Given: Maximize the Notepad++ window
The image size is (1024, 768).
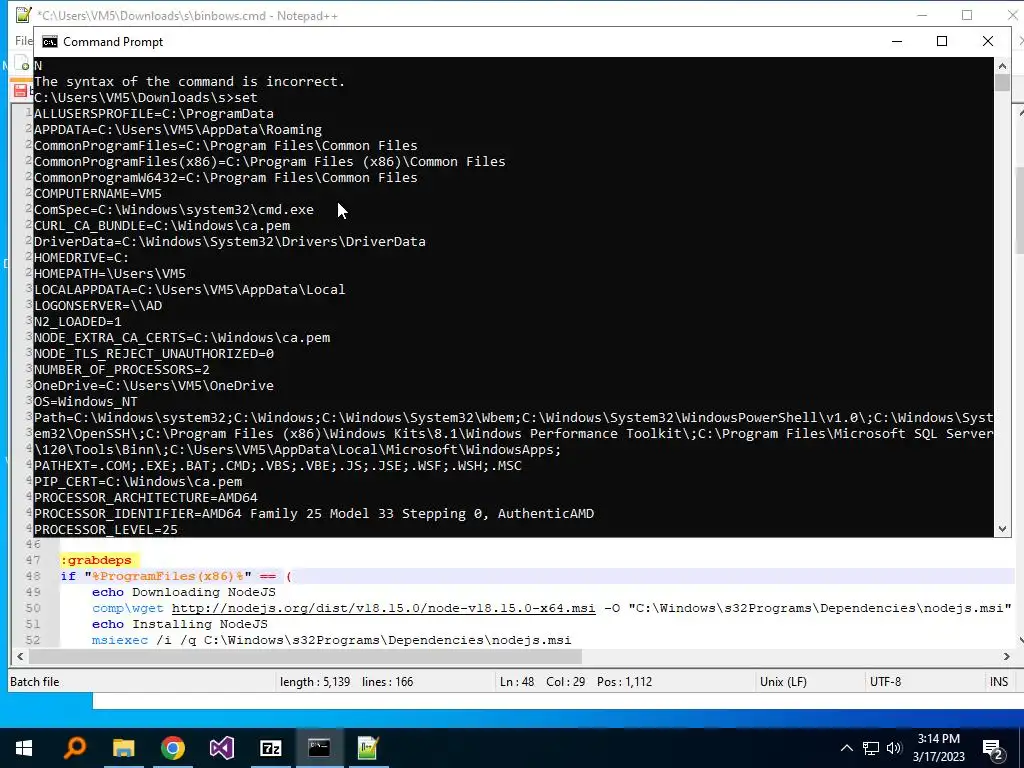Looking at the screenshot, I should click(967, 15).
